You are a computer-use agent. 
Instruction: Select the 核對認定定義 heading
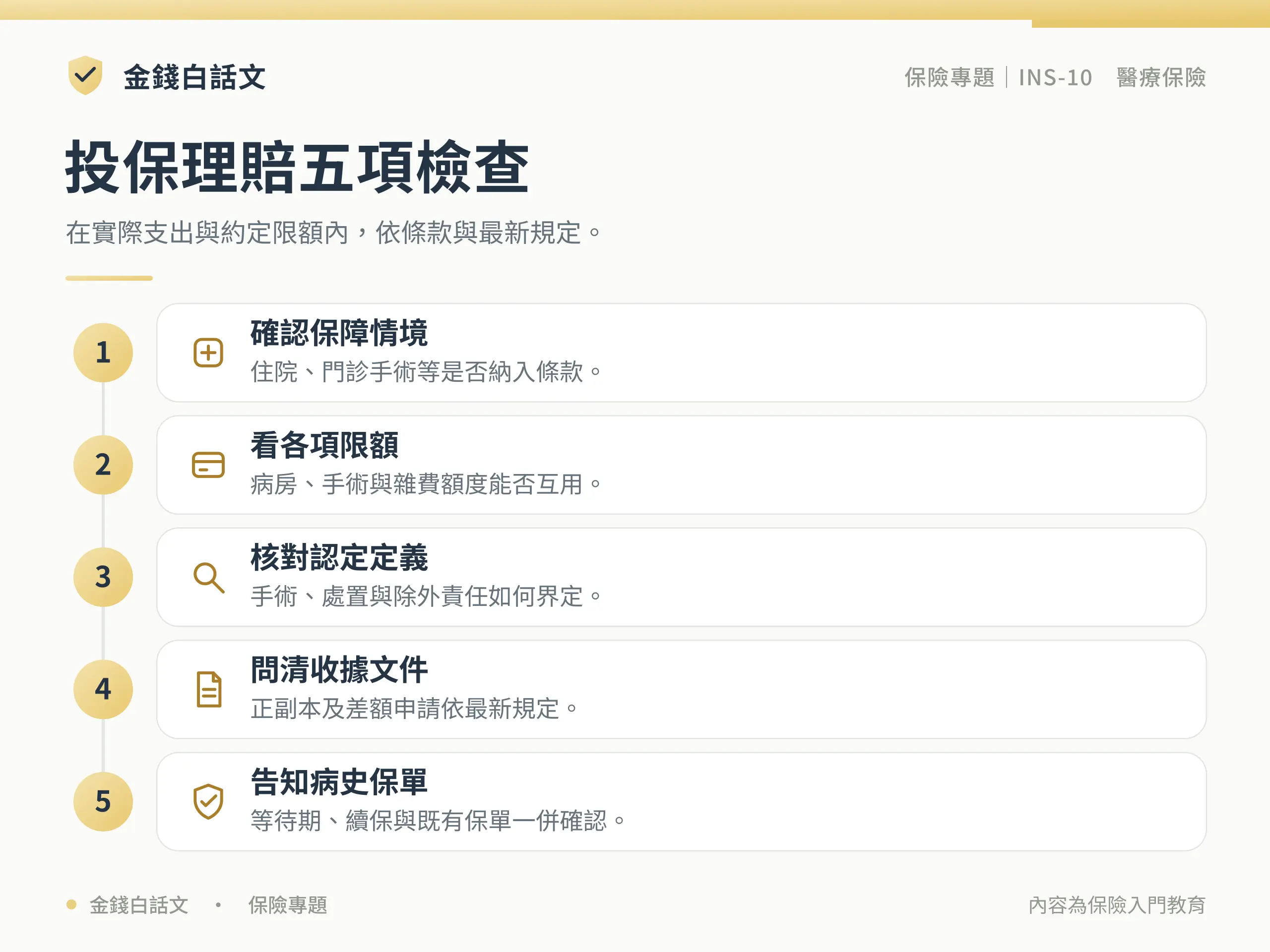(339, 558)
